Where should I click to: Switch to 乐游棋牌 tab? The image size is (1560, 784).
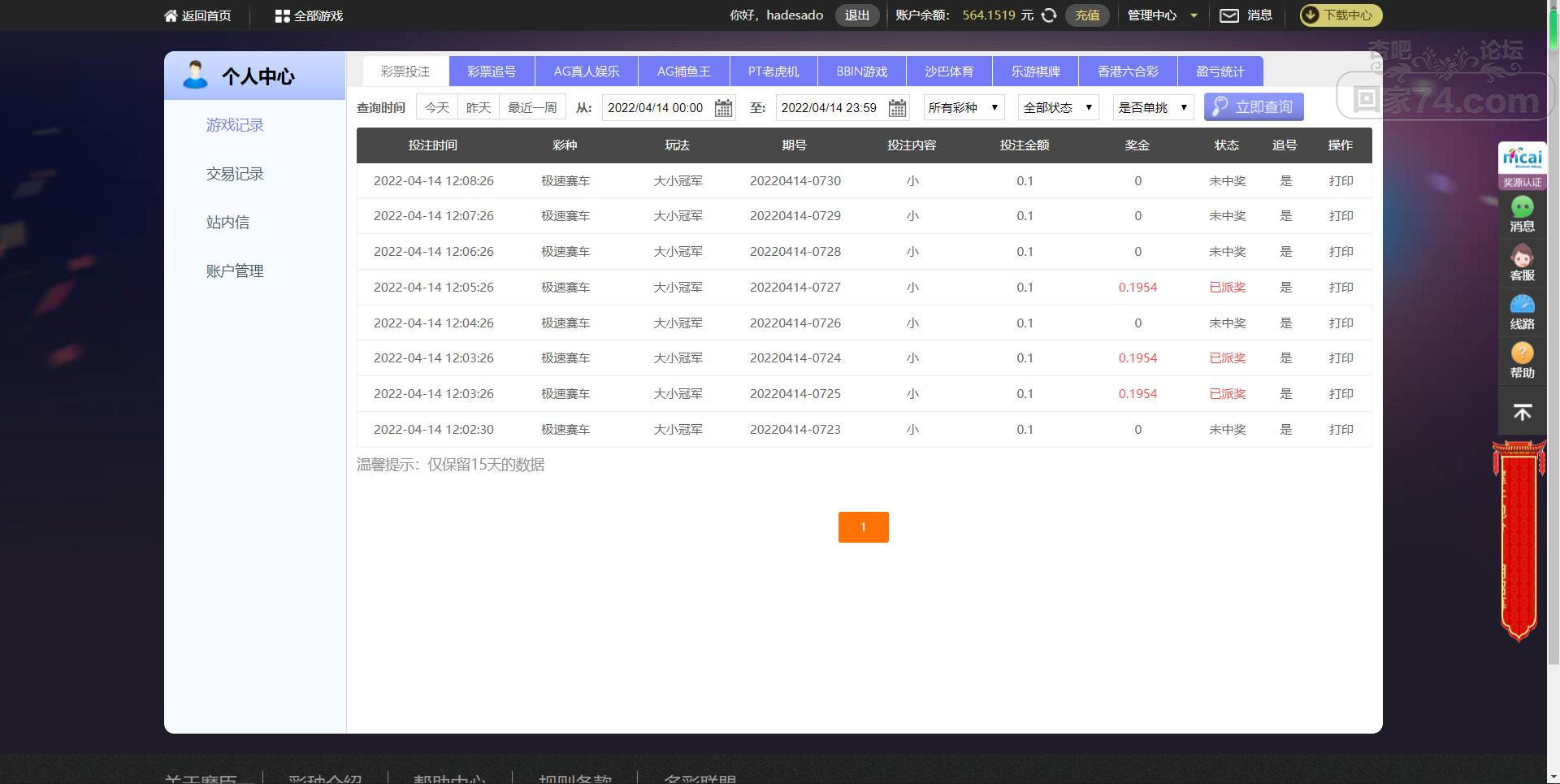1036,71
